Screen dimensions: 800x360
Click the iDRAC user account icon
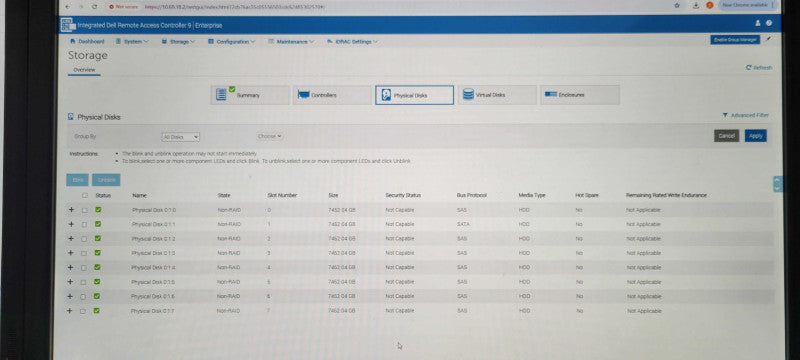tap(758, 23)
